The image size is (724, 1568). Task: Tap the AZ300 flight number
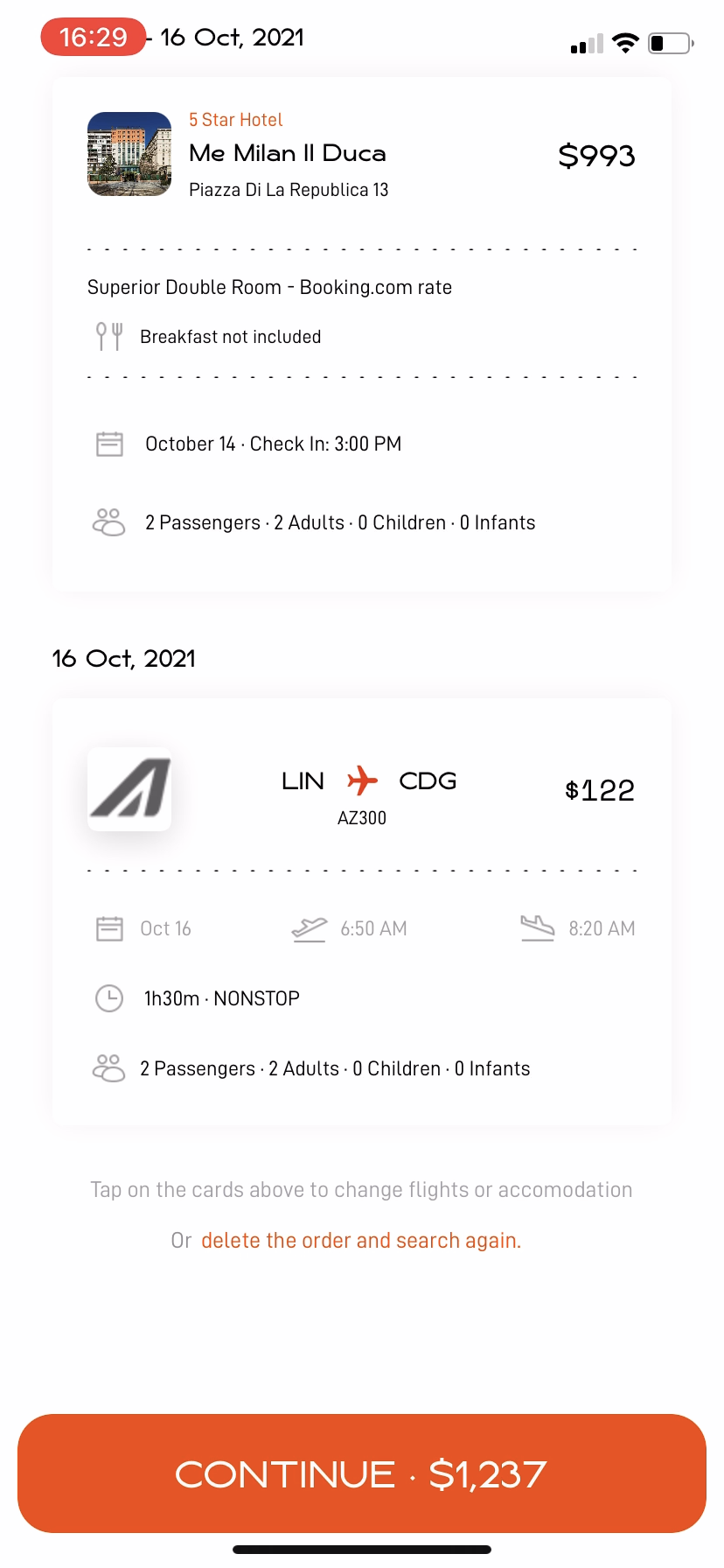click(362, 818)
